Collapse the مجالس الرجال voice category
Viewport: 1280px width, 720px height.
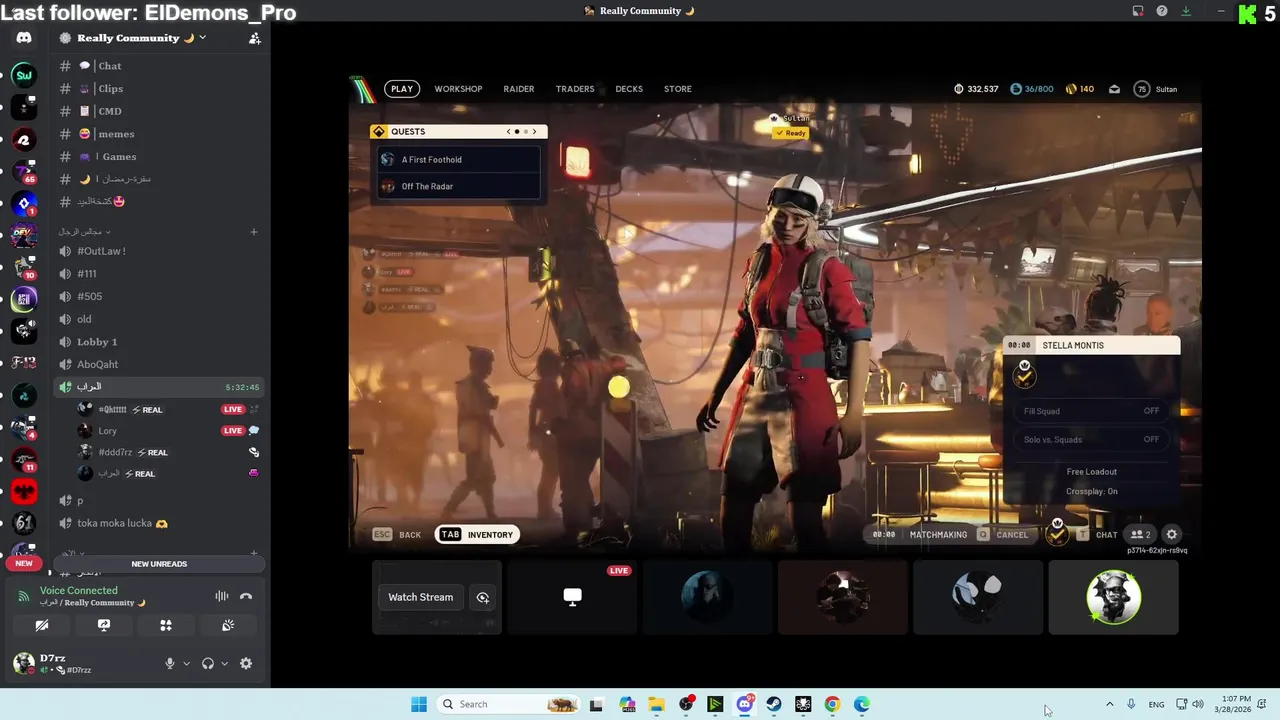[x=86, y=232]
